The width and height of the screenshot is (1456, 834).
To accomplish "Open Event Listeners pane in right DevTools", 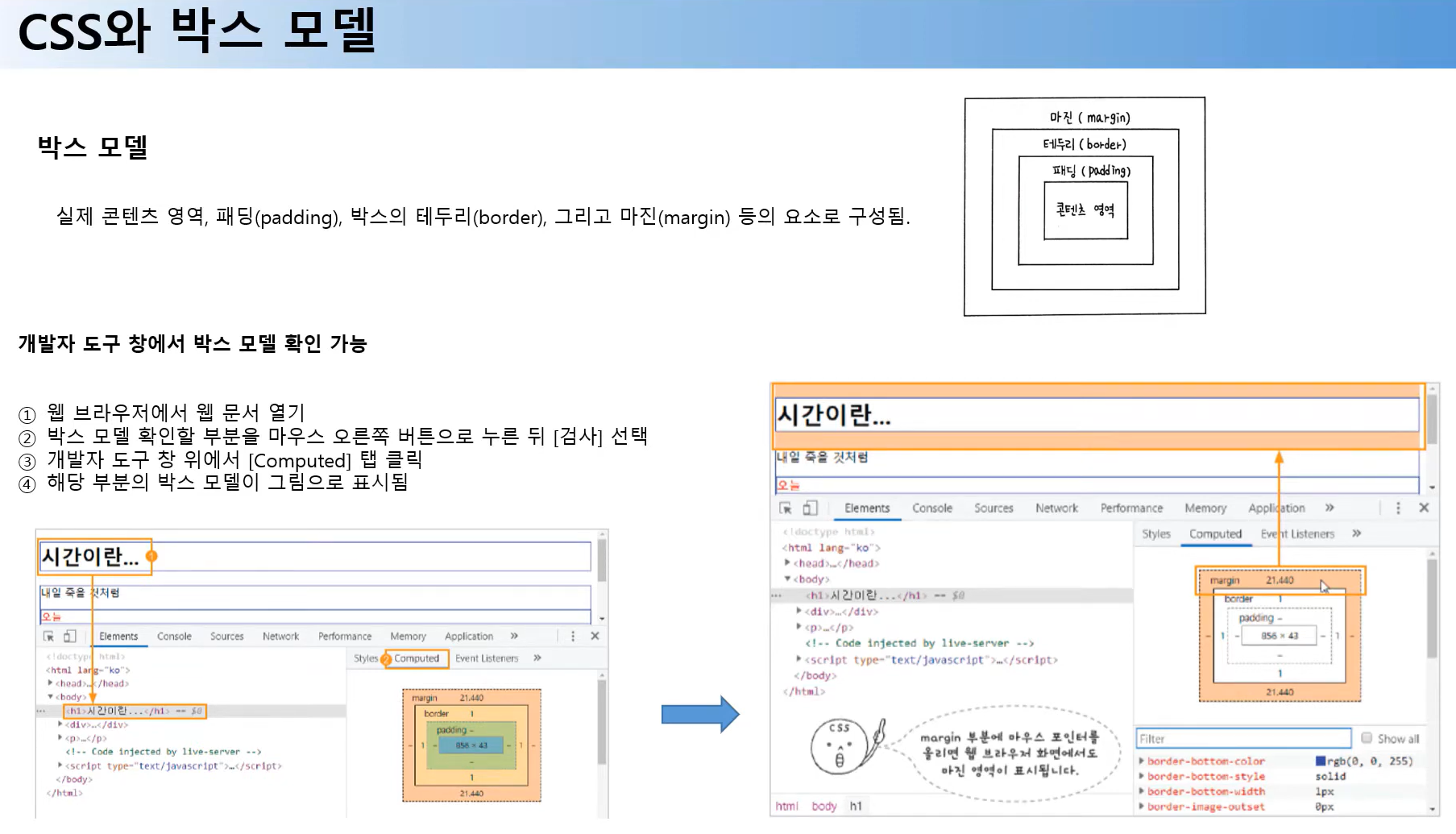I will pyautogui.click(x=1297, y=534).
